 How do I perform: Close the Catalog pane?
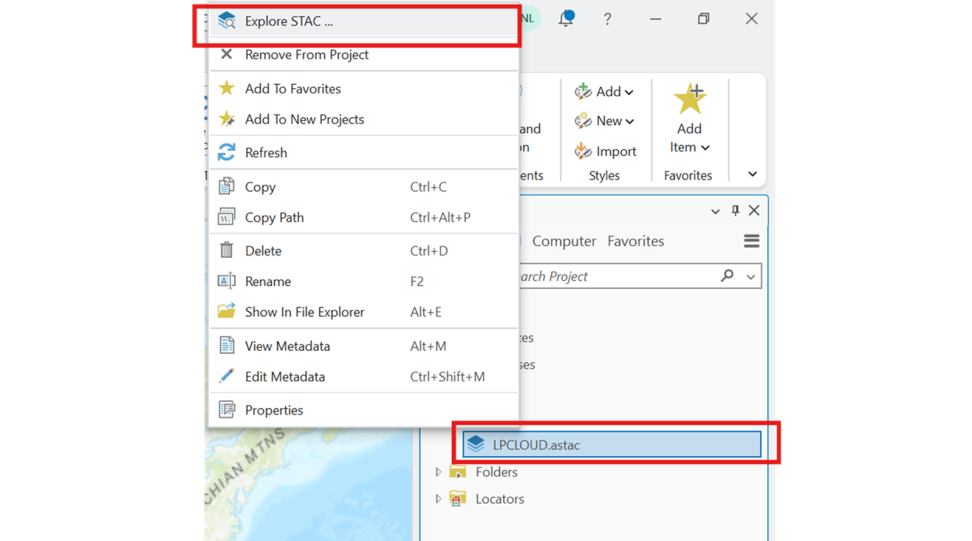click(x=754, y=211)
